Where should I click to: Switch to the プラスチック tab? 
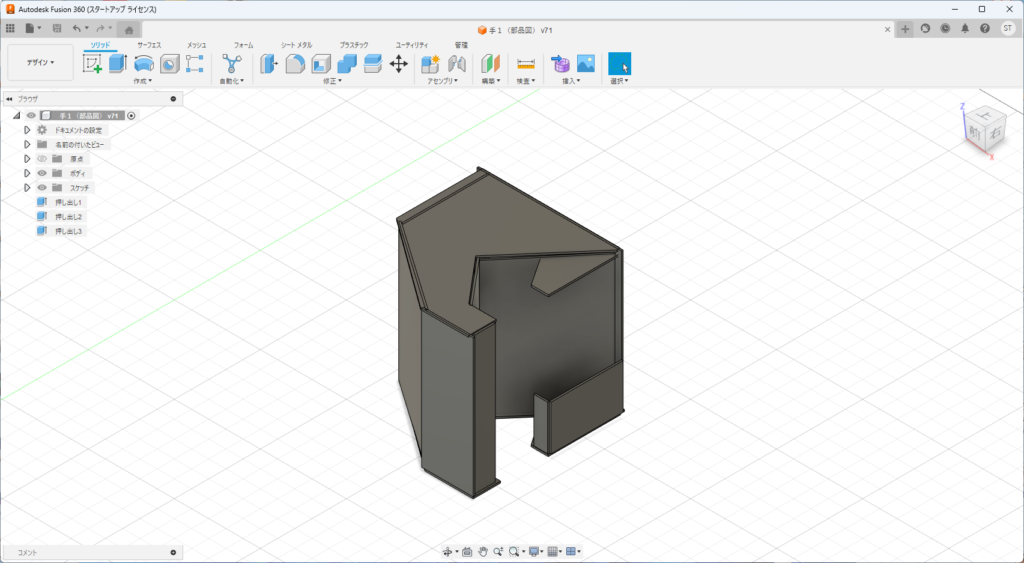click(x=354, y=45)
